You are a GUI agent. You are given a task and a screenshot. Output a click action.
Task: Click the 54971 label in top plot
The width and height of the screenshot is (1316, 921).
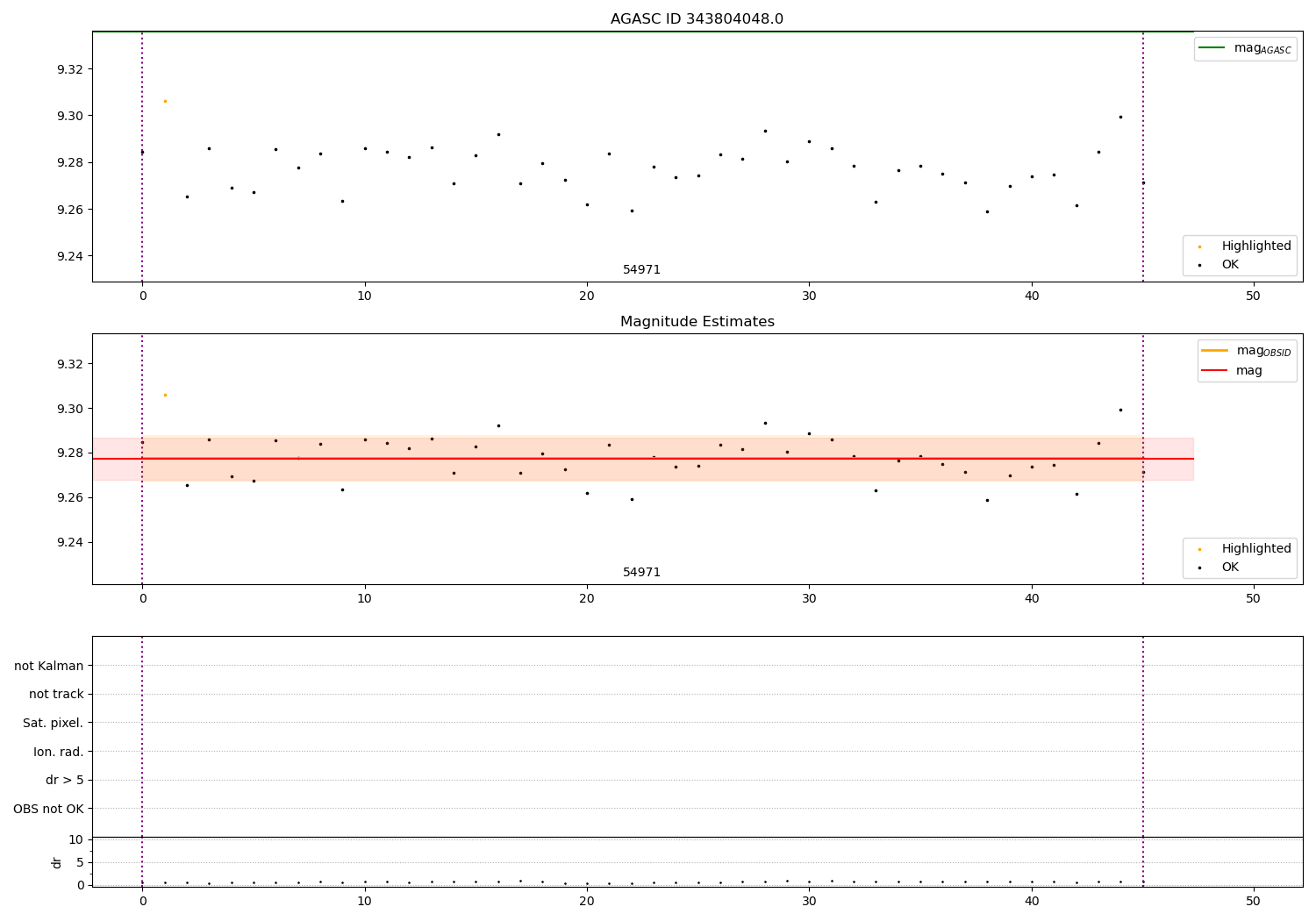[x=641, y=270]
